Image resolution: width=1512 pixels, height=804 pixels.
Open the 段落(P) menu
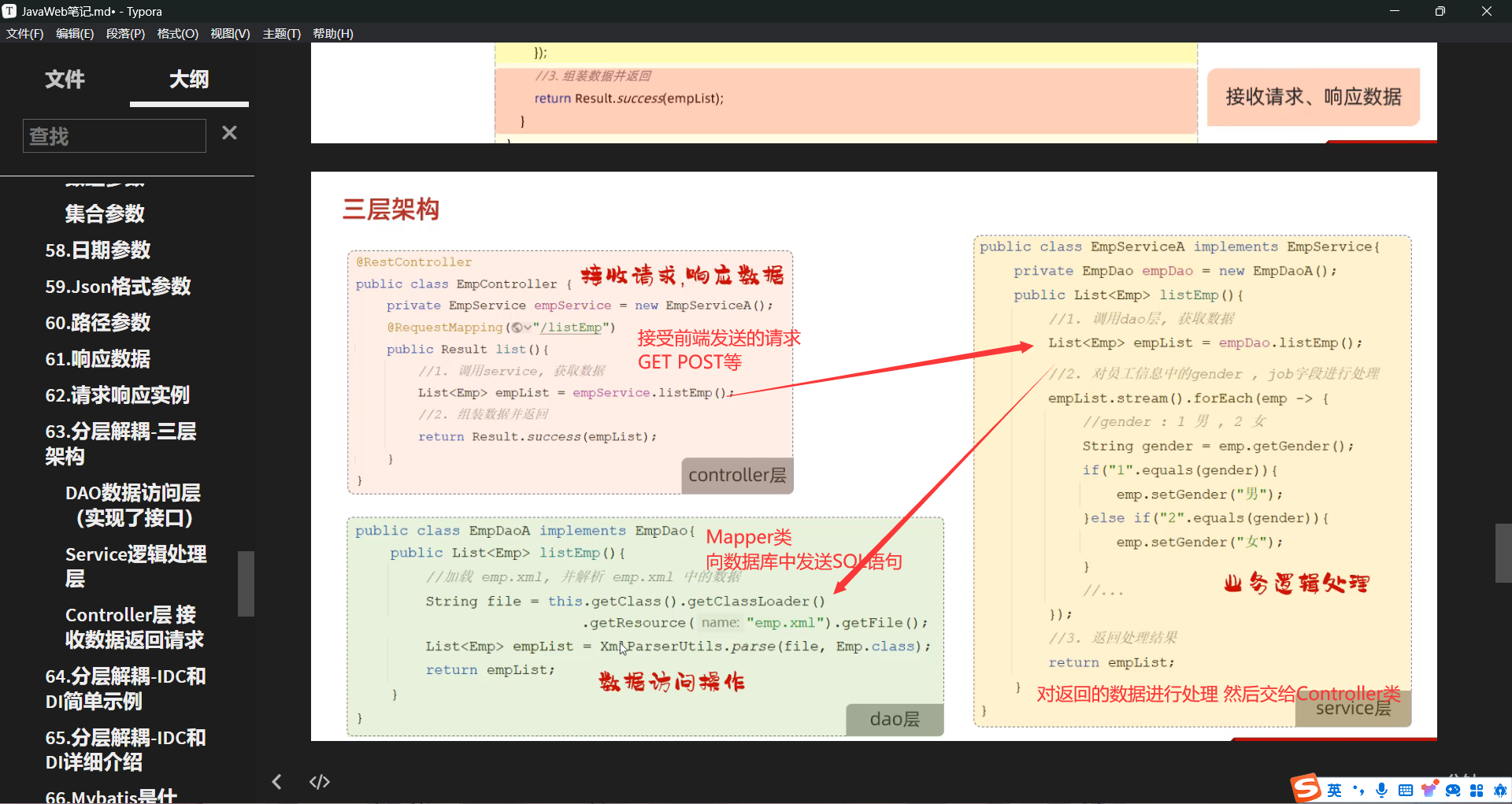click(125, 34)
